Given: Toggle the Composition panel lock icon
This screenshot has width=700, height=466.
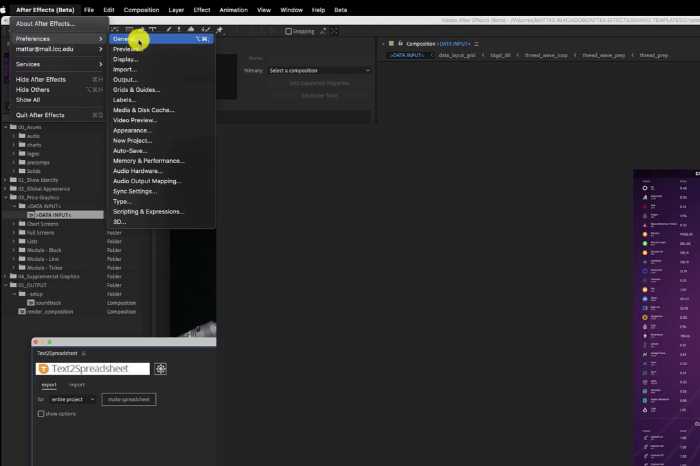Looking at the screenshot, I should pos(400,44).
